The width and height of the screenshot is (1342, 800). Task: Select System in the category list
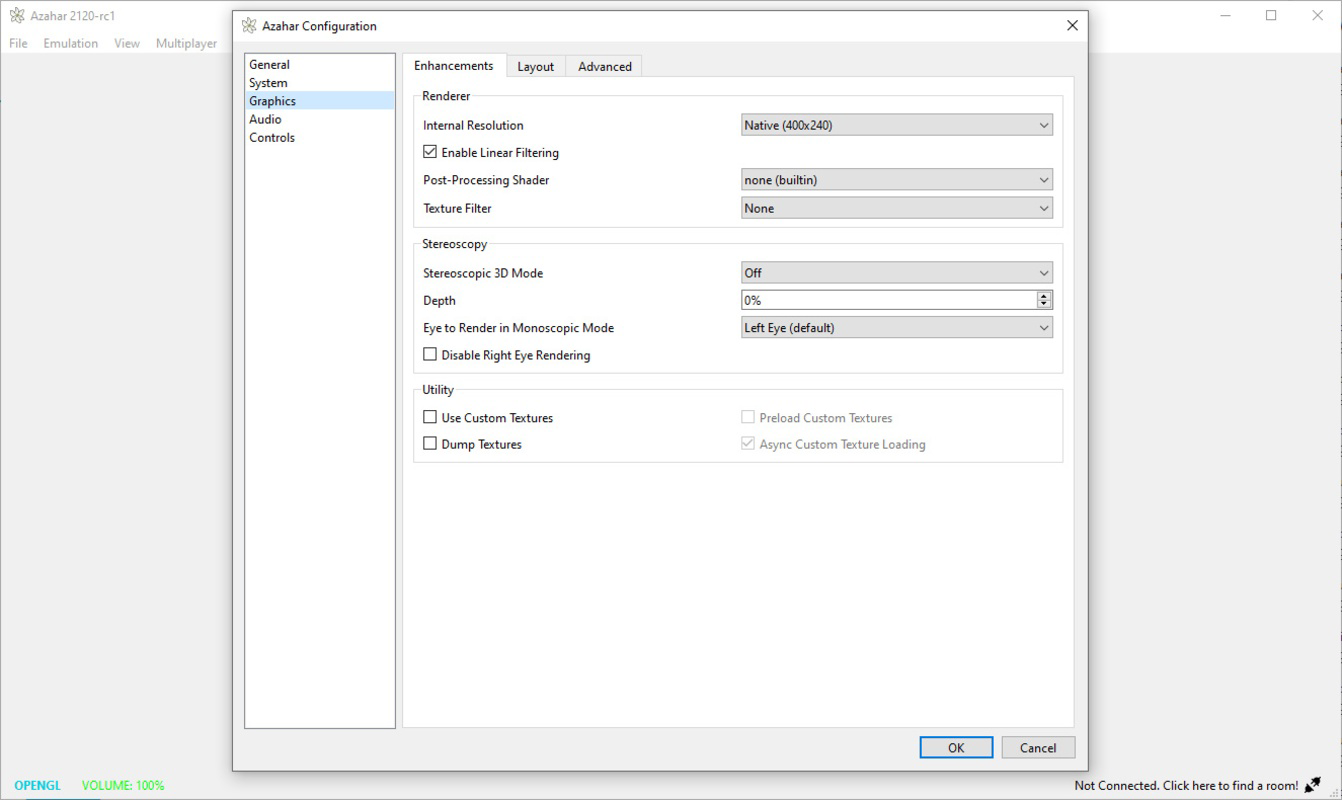(319, 83)
